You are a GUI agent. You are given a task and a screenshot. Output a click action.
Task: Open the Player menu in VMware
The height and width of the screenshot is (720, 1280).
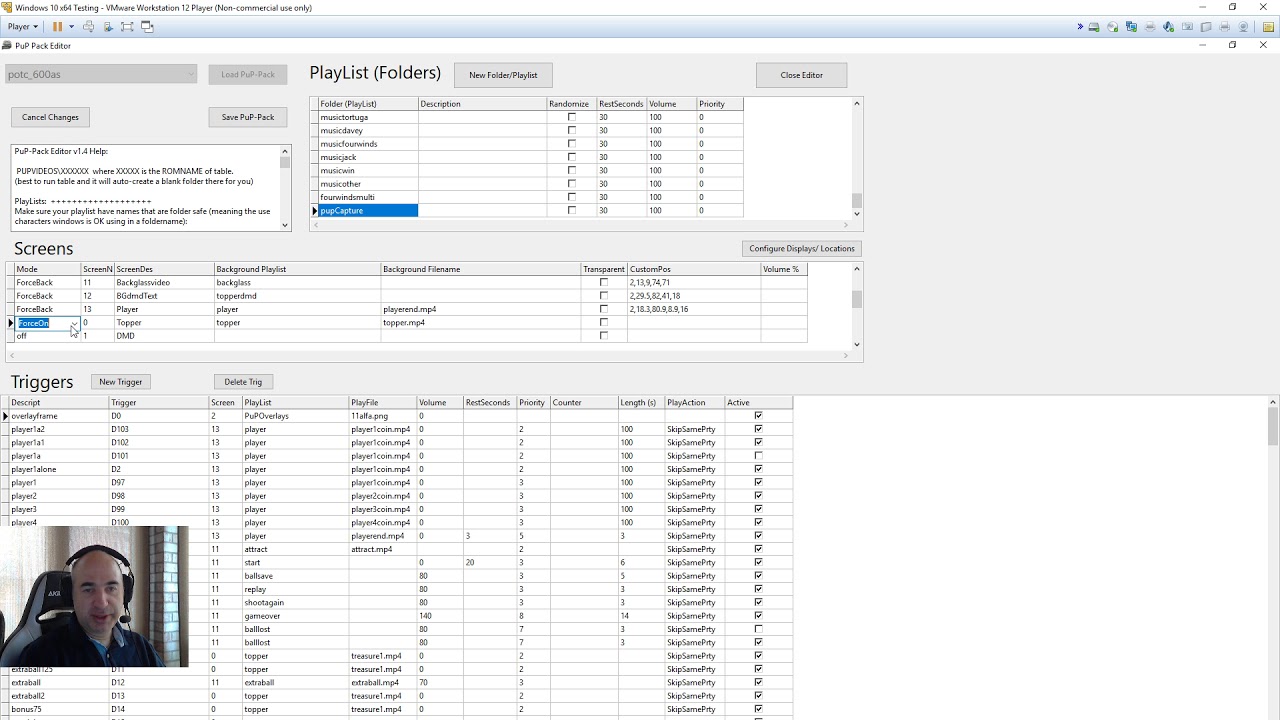(23, 27)
